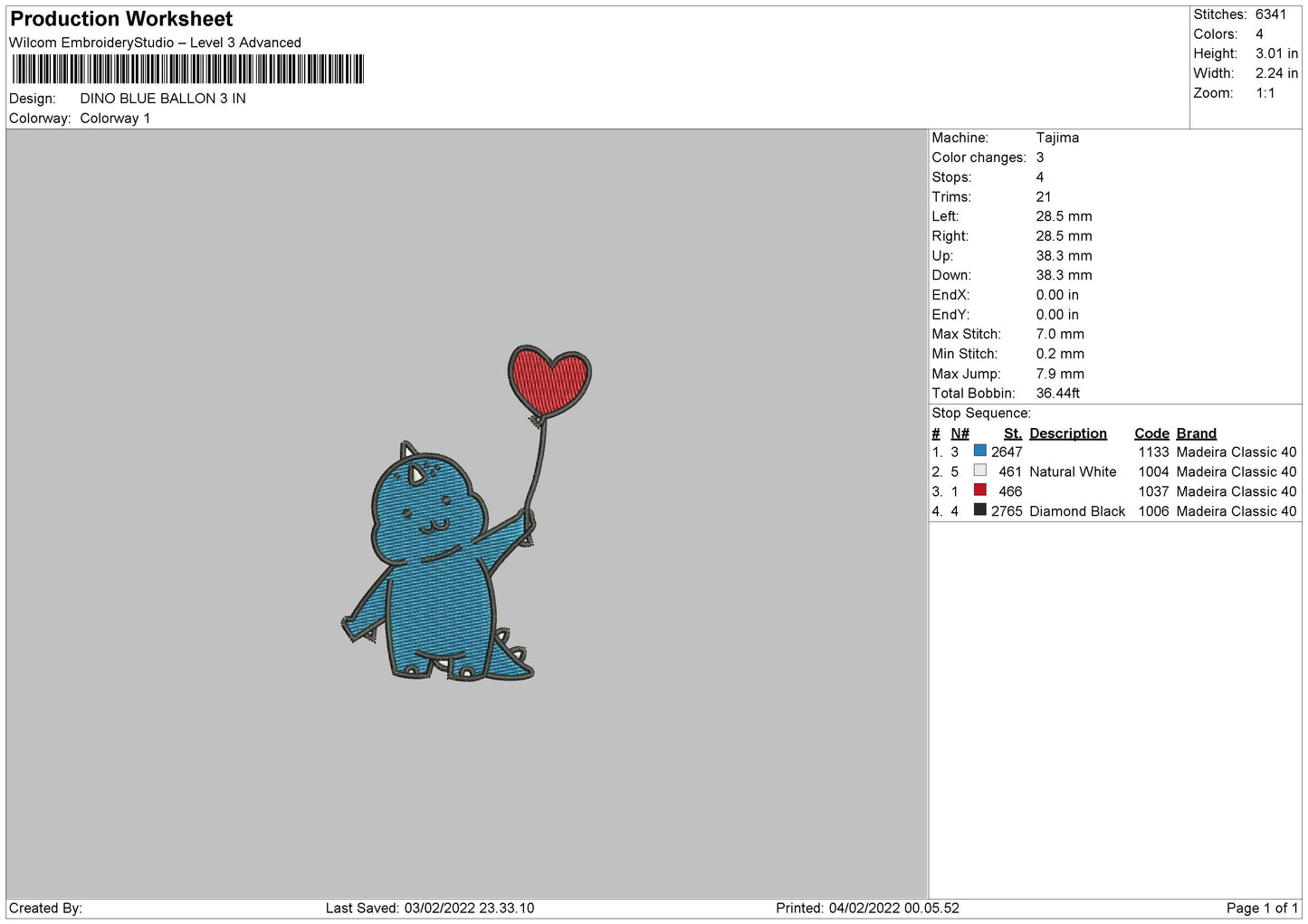
Task: Click the underlined Description column header
Action: [1067, 433]
